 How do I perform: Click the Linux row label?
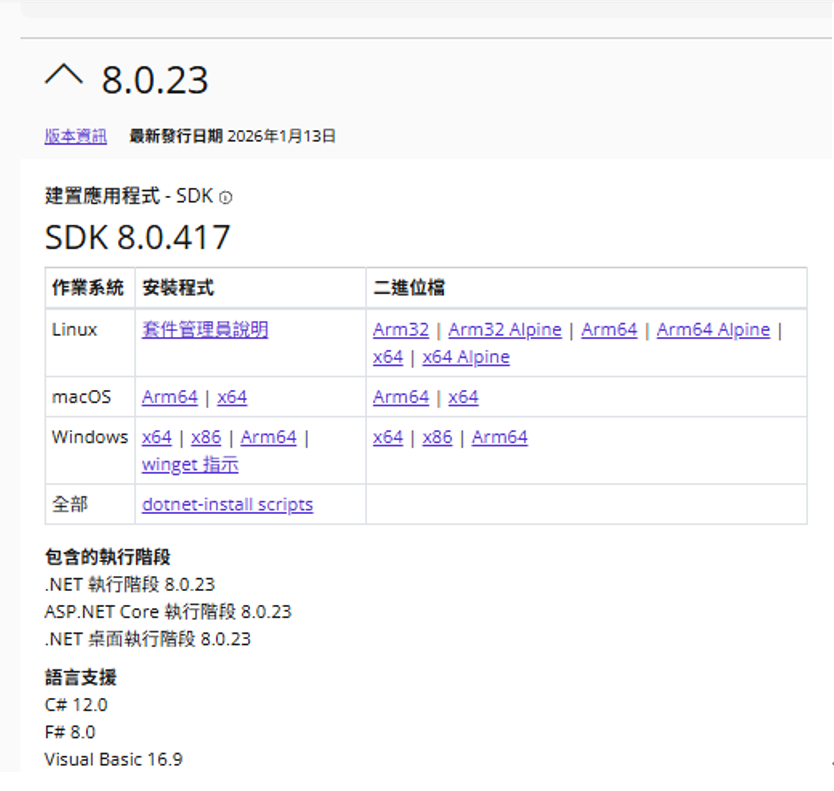74,330
